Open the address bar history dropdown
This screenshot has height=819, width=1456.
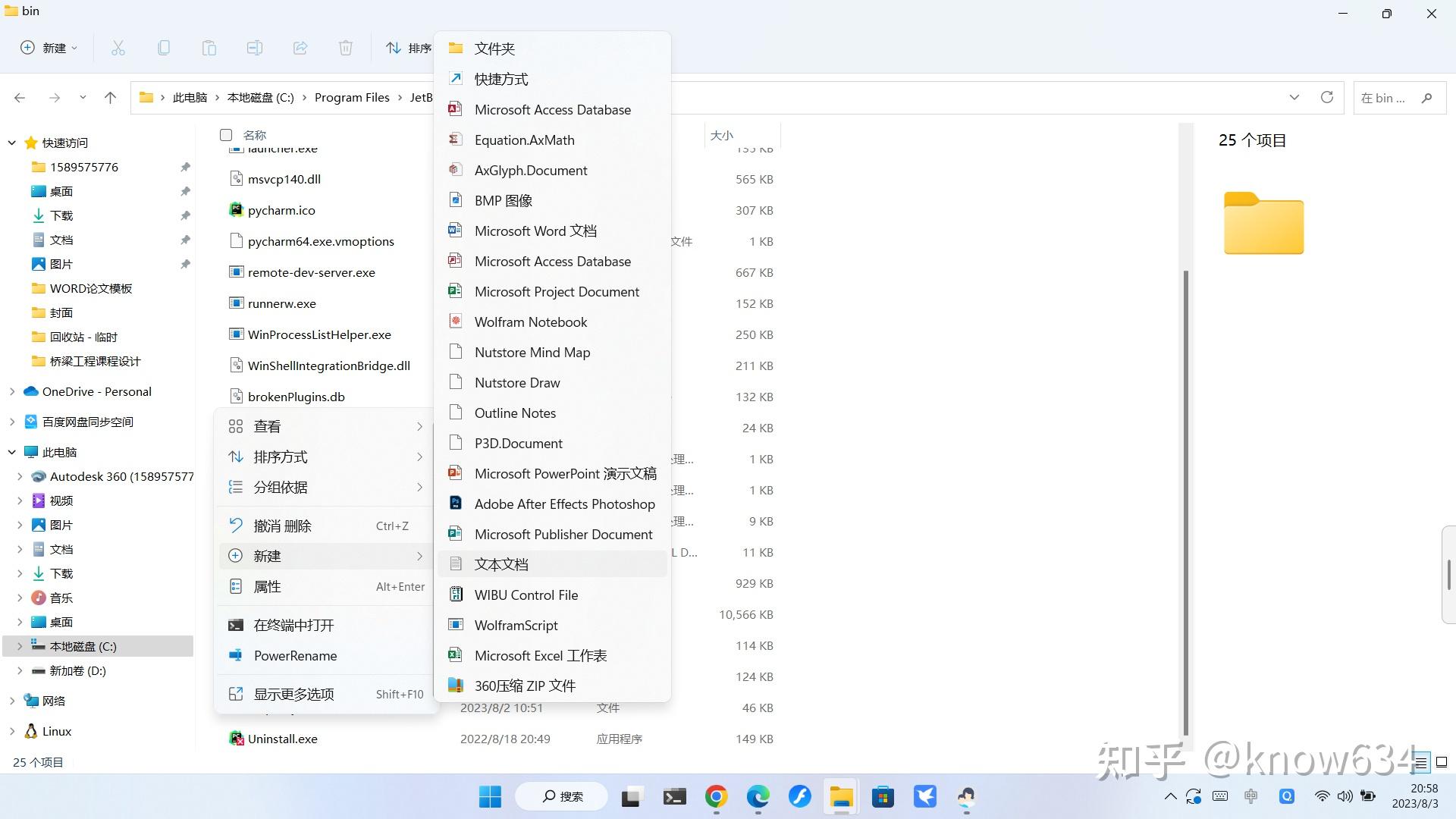pos(1294,97)
